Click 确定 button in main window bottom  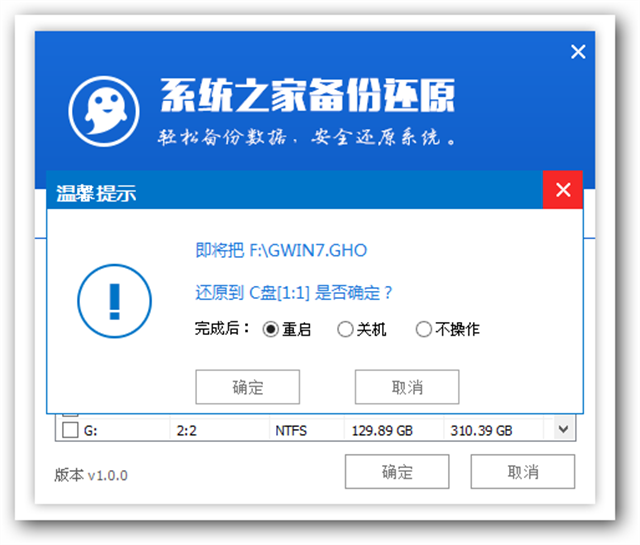pos(397,472)
